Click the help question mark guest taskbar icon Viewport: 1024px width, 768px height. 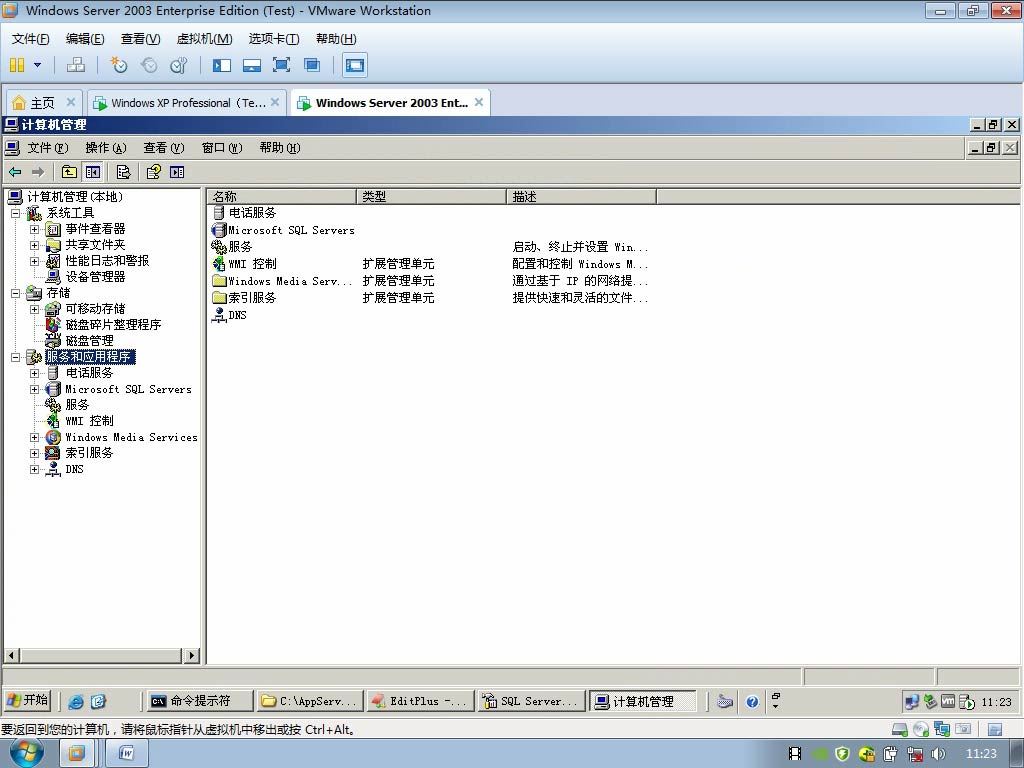(752, 702)
